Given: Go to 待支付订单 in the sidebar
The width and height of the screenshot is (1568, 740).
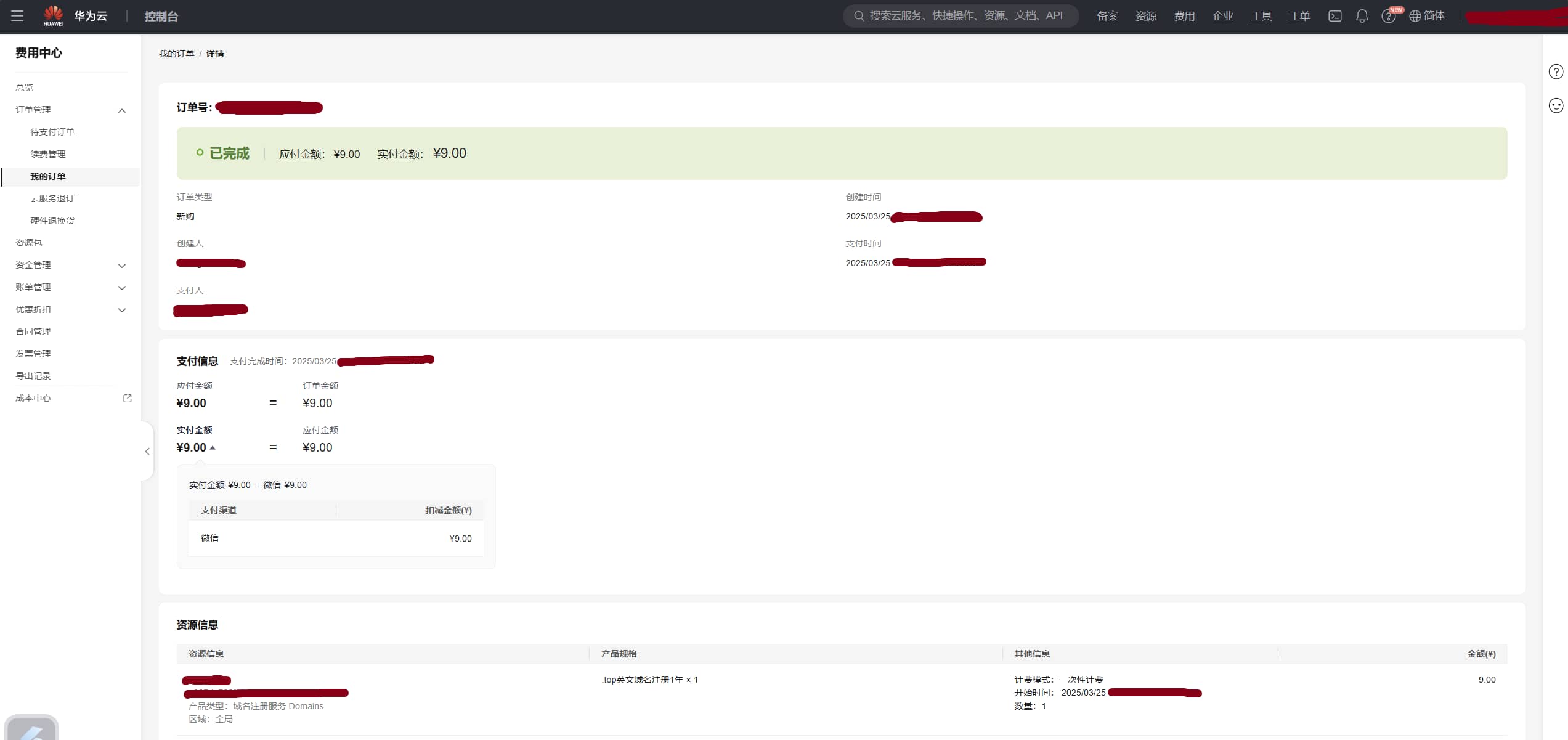Looking at the screenshot, I should tap(52, 132).
